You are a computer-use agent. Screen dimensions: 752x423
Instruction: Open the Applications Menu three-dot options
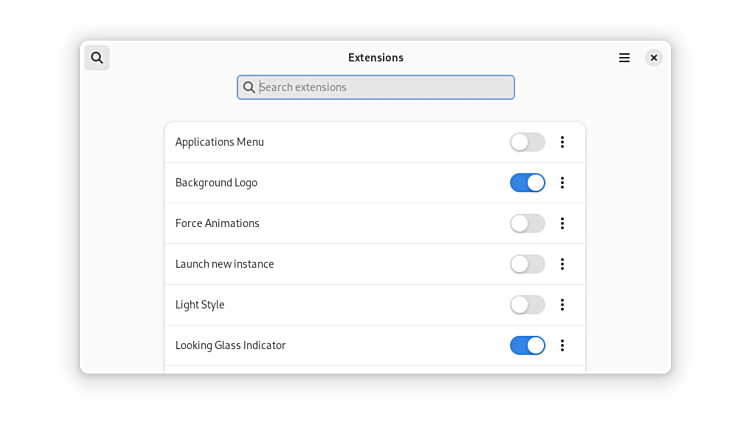click(x=562, y=142)
